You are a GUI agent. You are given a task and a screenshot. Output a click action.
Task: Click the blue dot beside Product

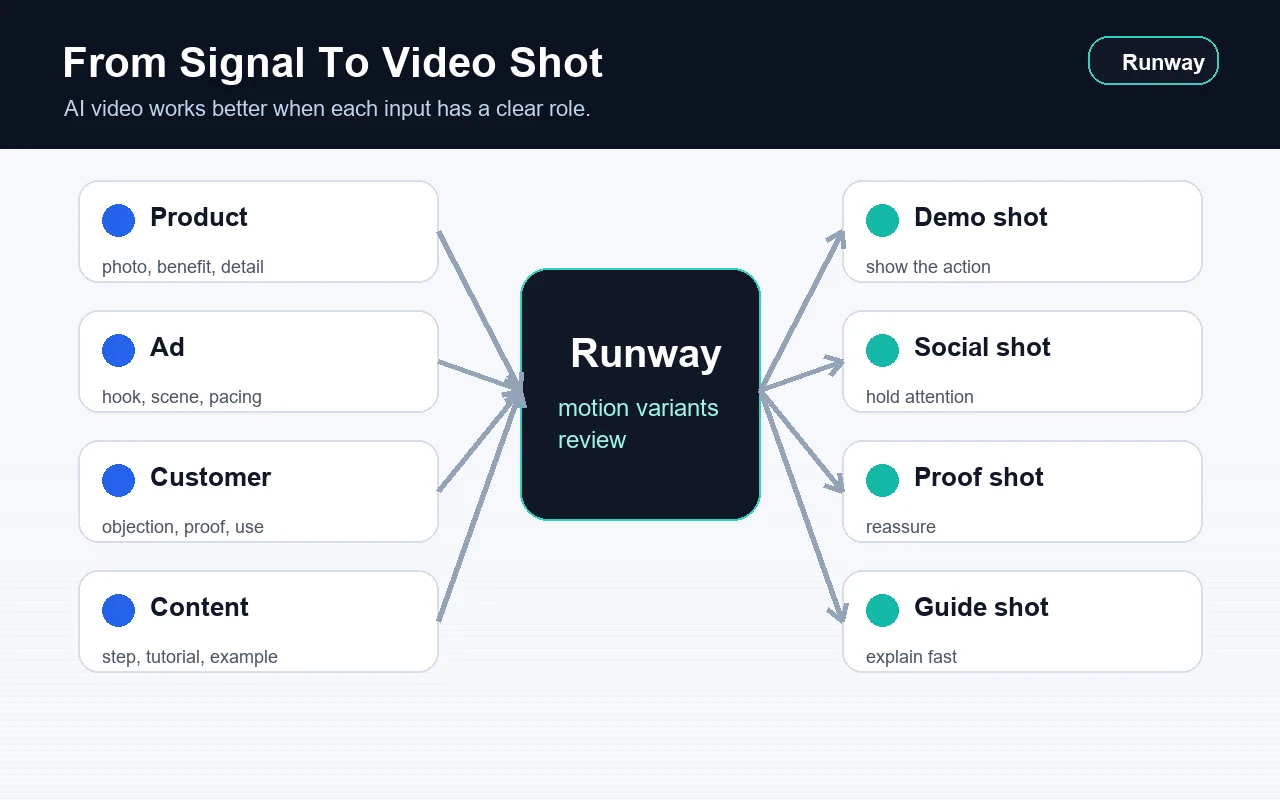click(118, 220)
